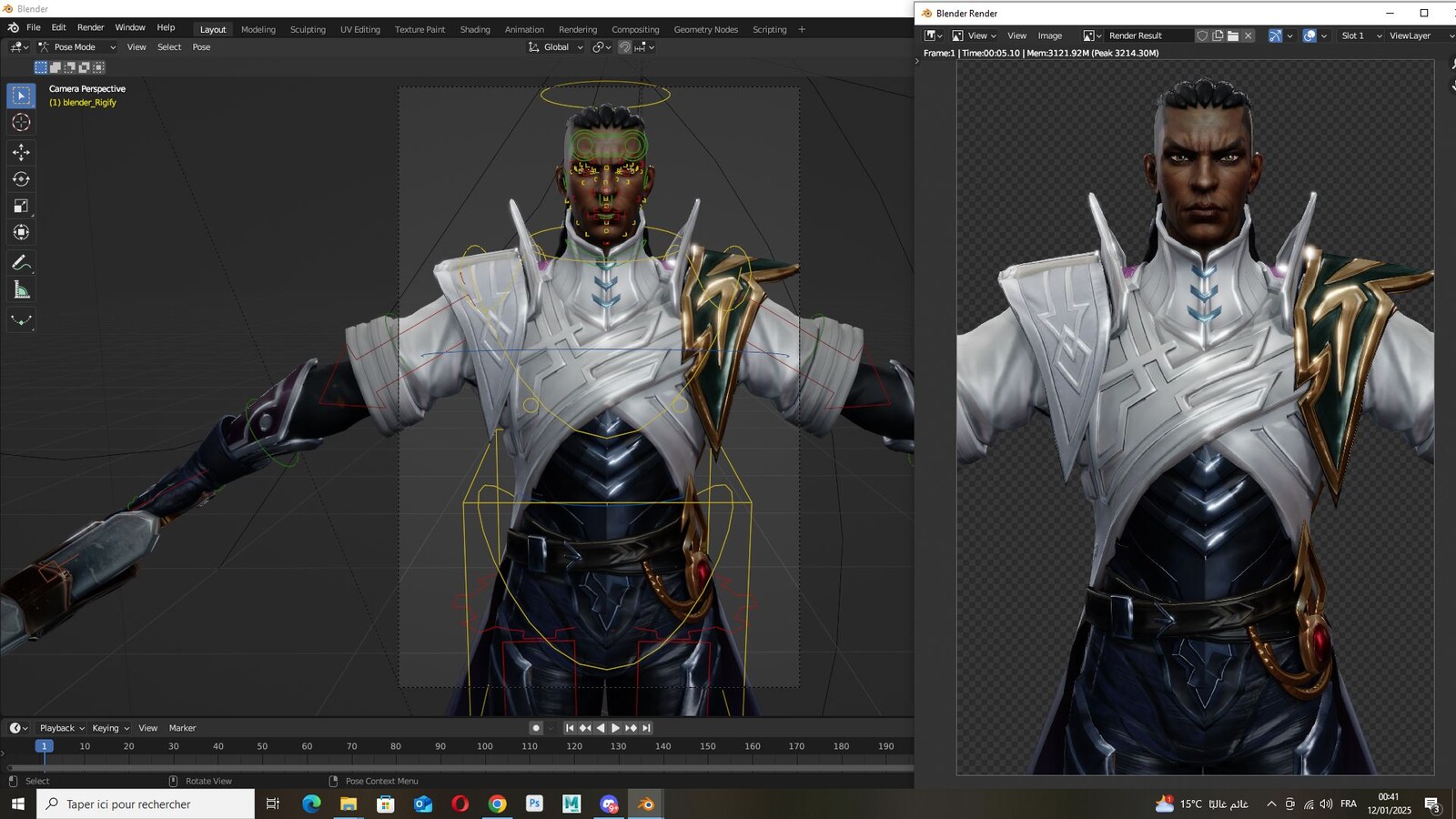Open Global transform orientation dropdown

click(x=556, y=47)
